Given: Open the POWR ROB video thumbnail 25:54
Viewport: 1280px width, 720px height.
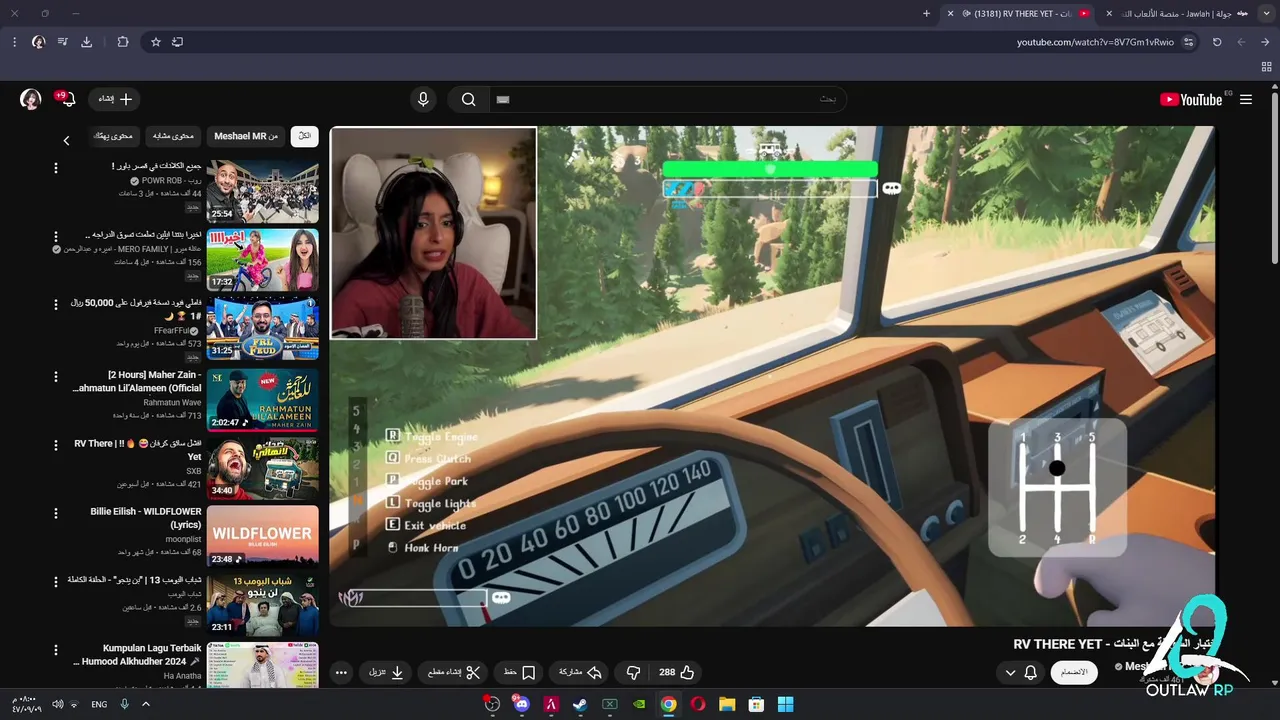Looking at the screenshot, I should [x=263, y=191].
